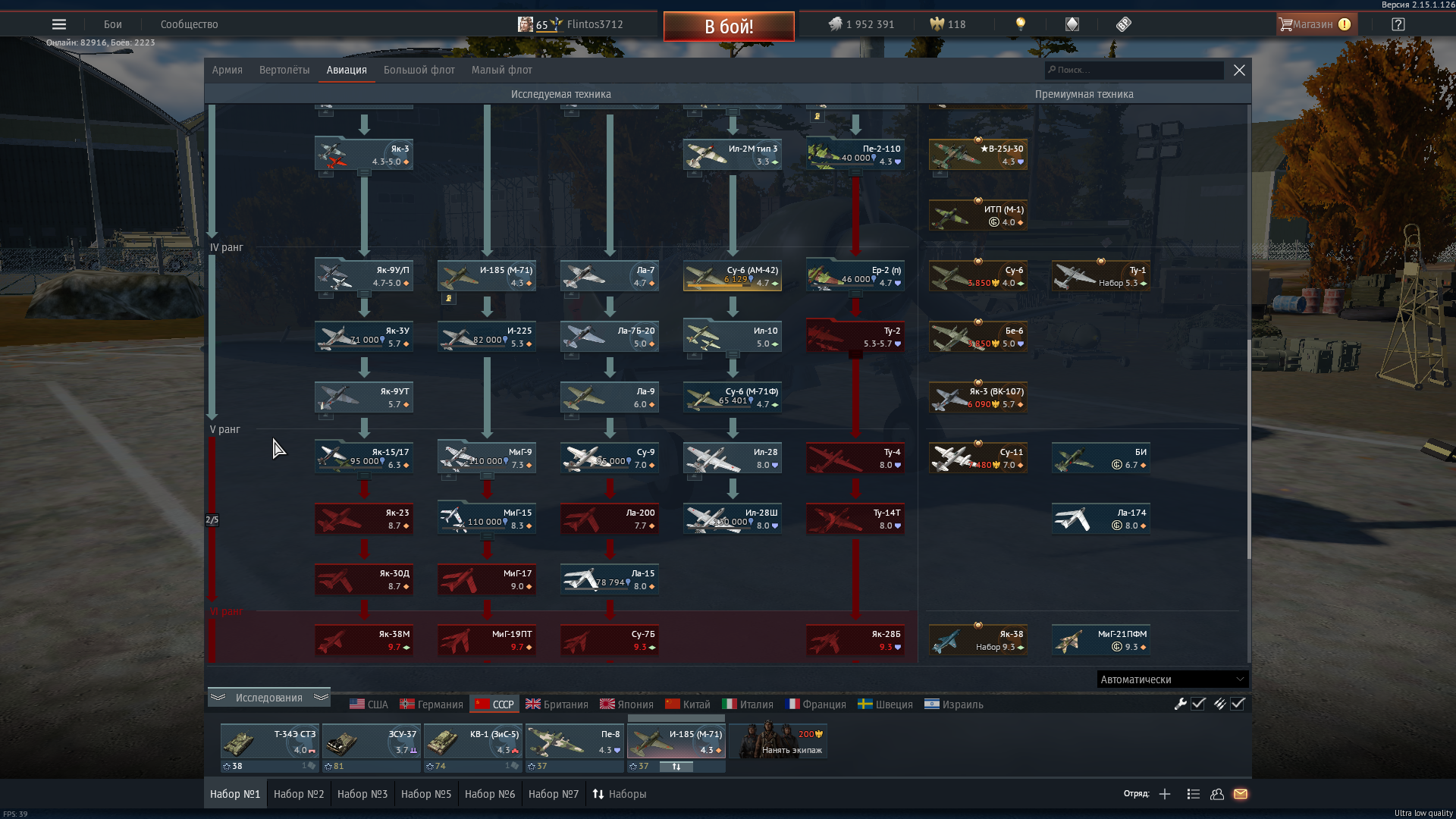Click the research tree search field

1134,70
